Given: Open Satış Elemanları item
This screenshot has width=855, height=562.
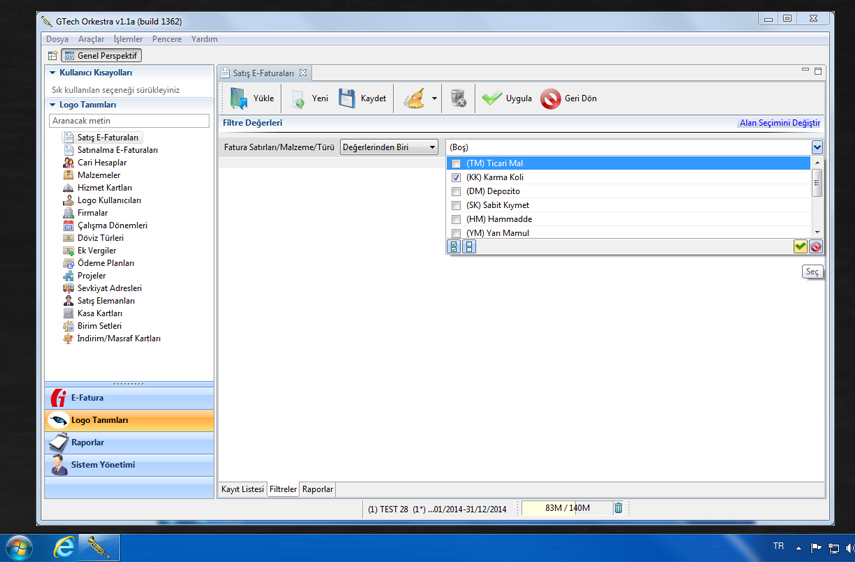Looking at the screenshot, I should [x=106, y=300].
